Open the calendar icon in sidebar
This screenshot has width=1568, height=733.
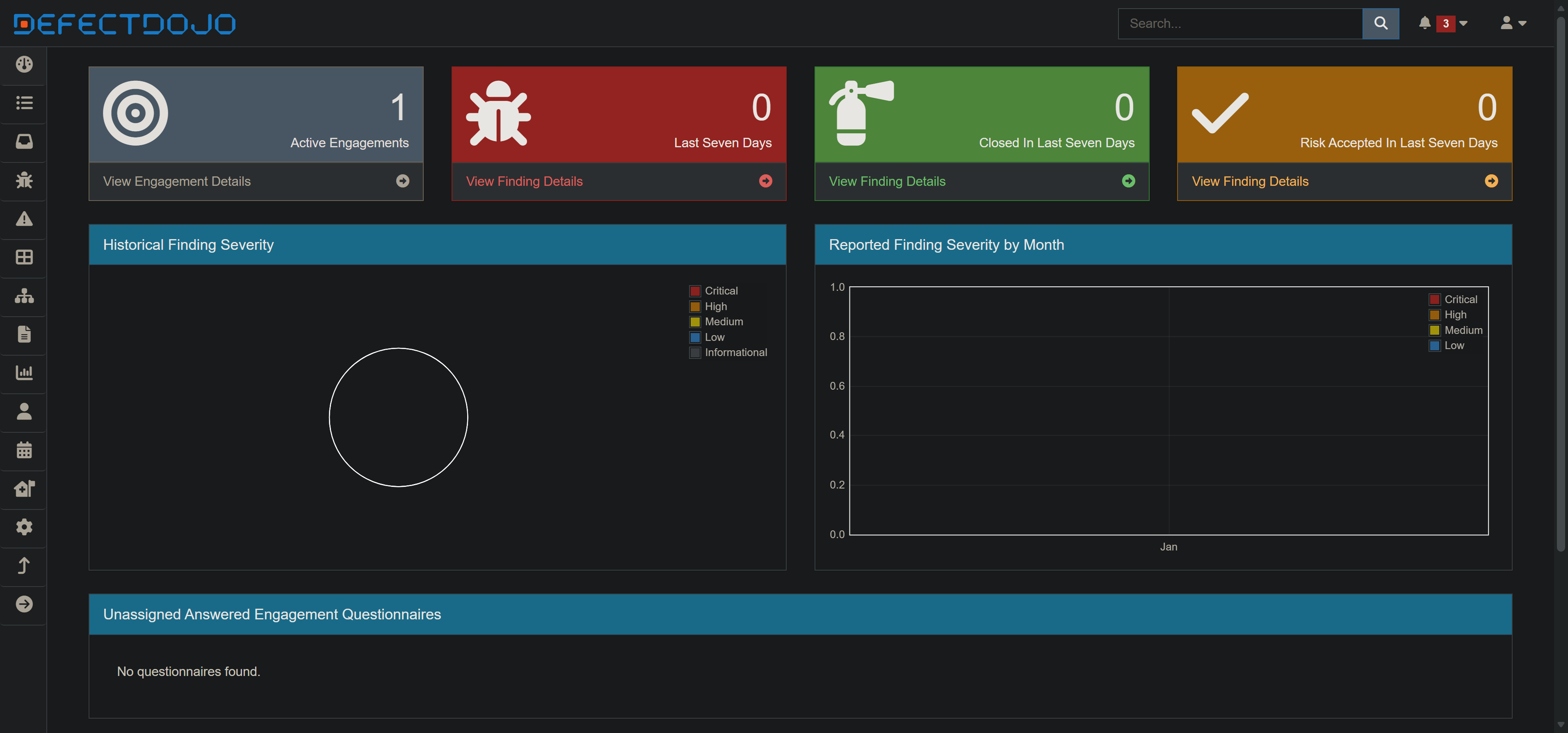click(24, 450)
